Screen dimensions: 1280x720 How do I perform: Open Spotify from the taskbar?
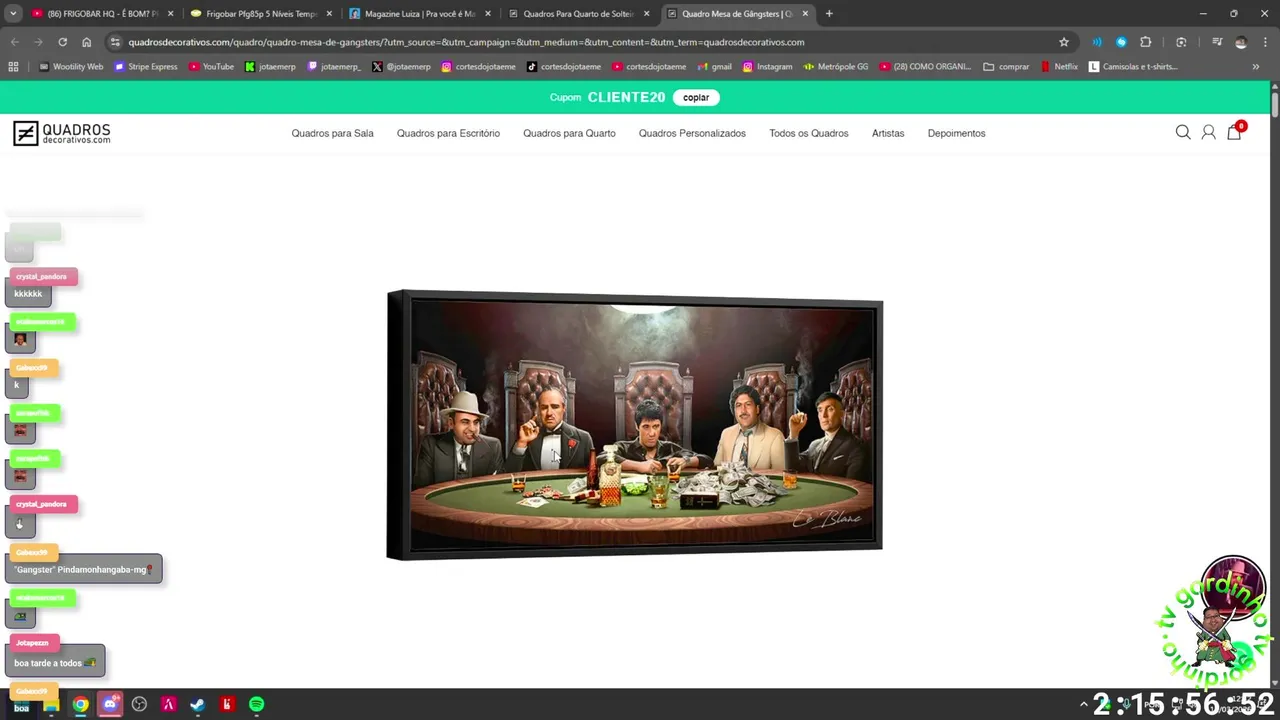(x=256, y=704)
